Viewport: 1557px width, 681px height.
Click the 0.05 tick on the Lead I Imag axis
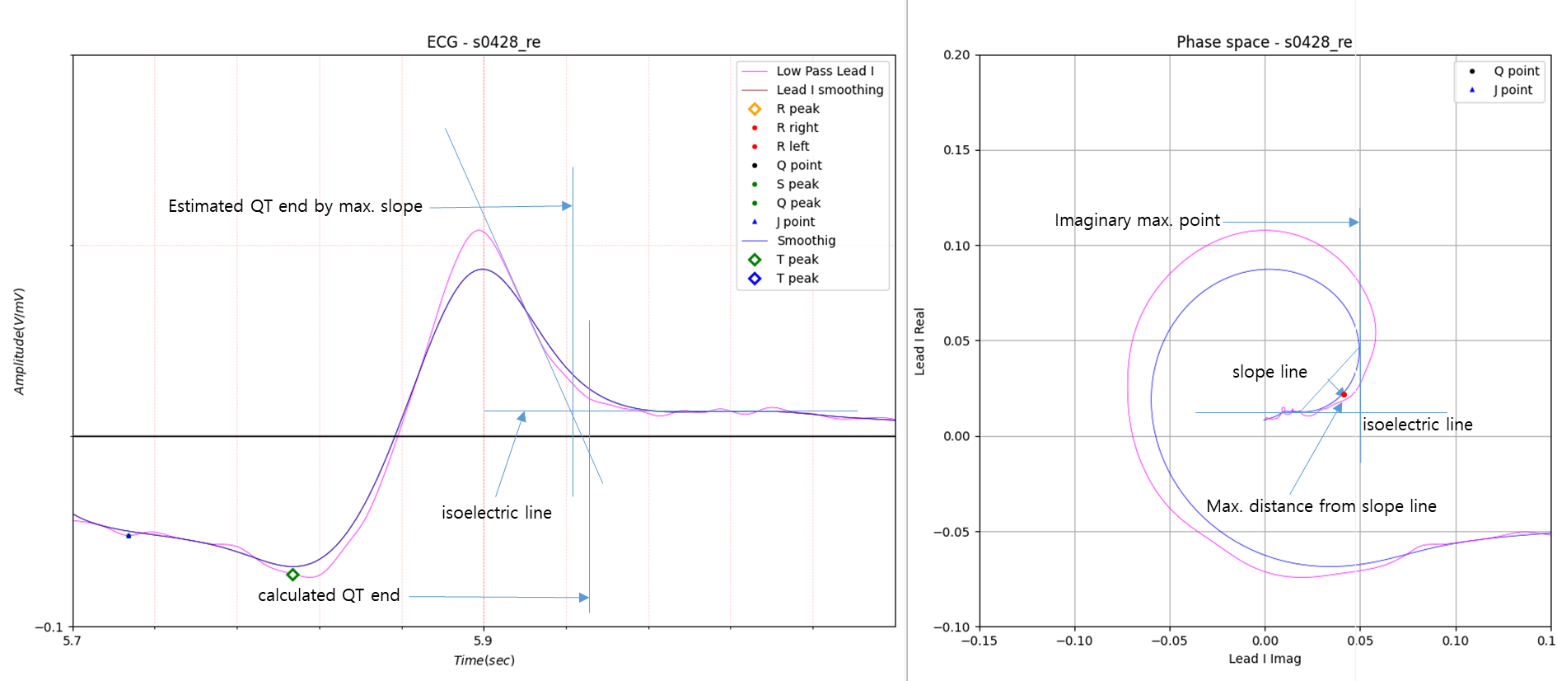(x=1359, y=641)
